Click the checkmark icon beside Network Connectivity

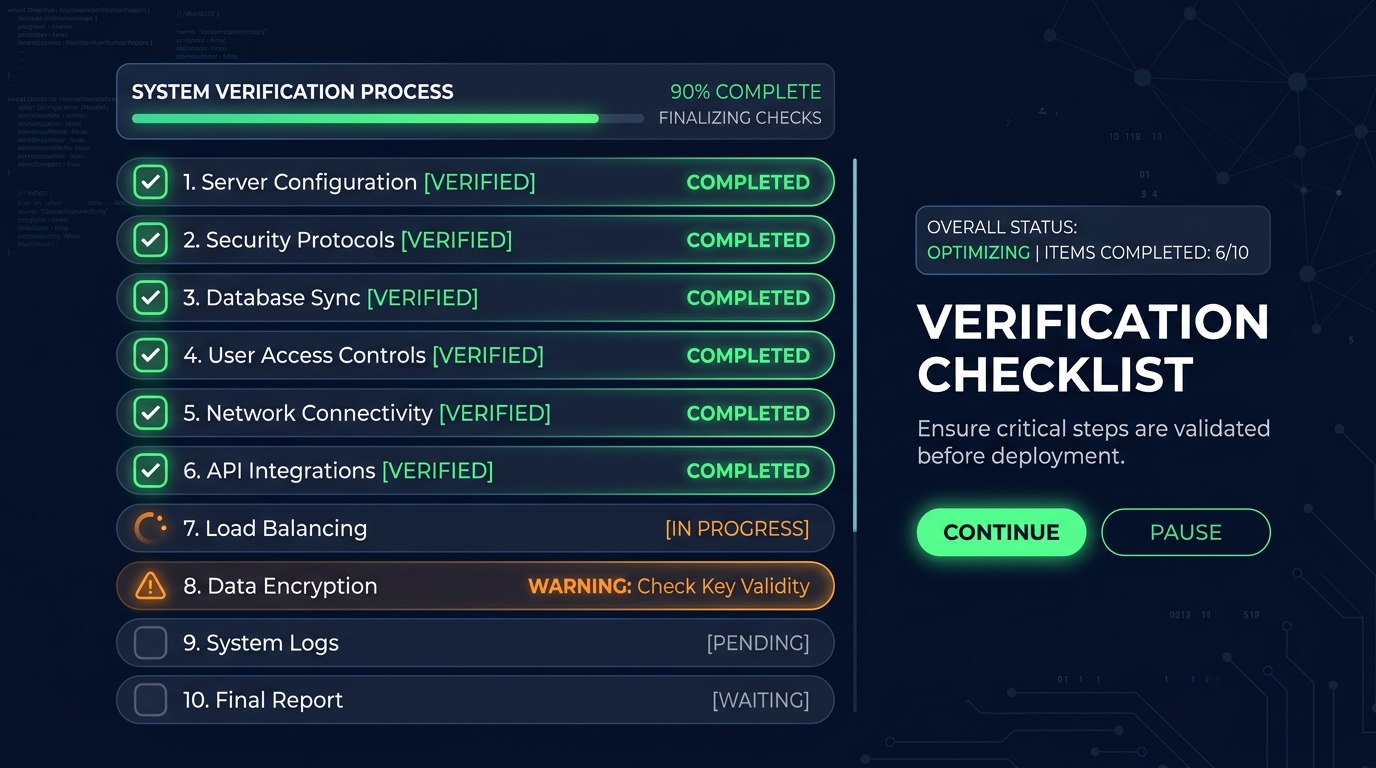pos(150,413)
